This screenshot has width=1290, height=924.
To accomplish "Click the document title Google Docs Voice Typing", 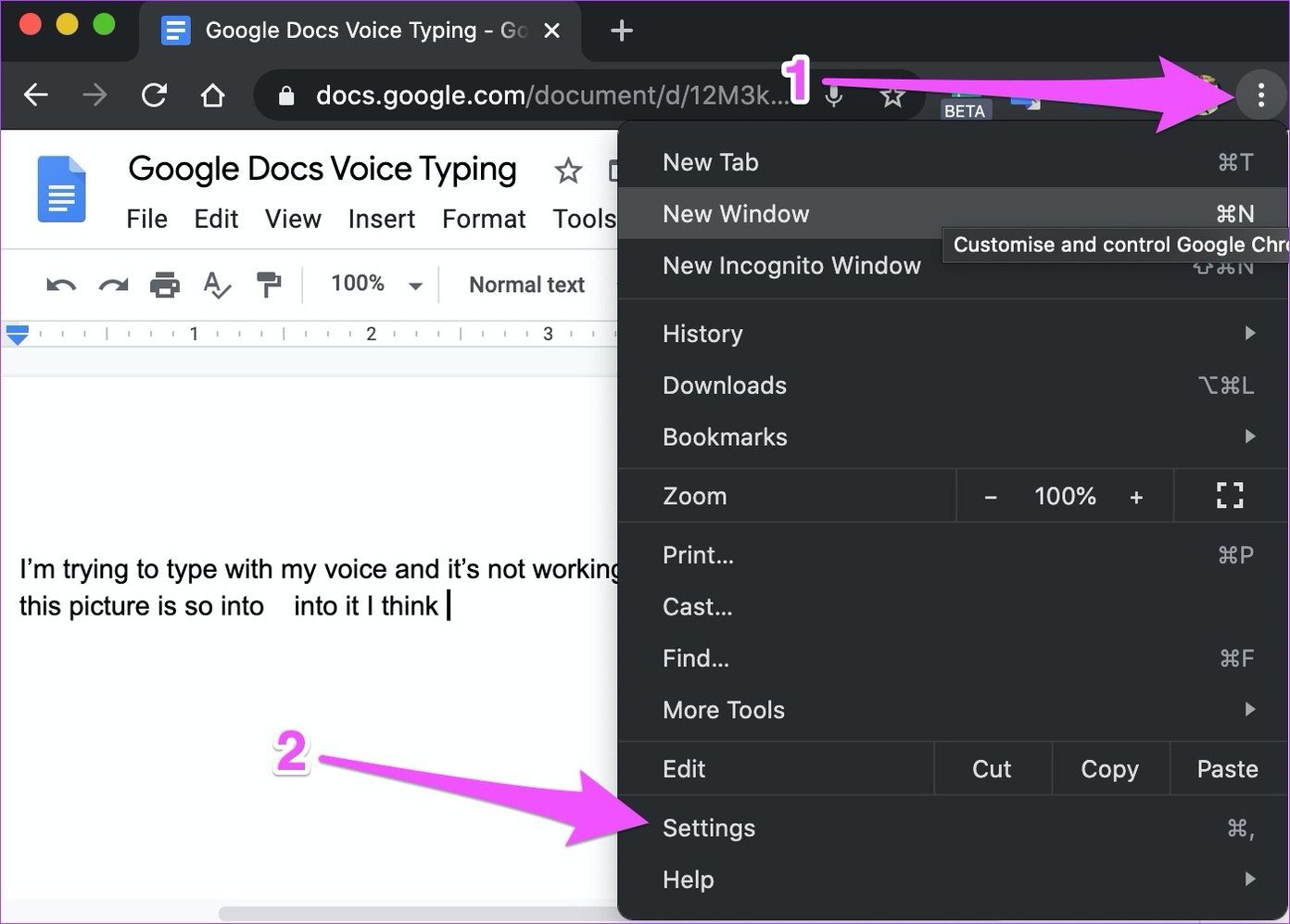I will (322, 169).
